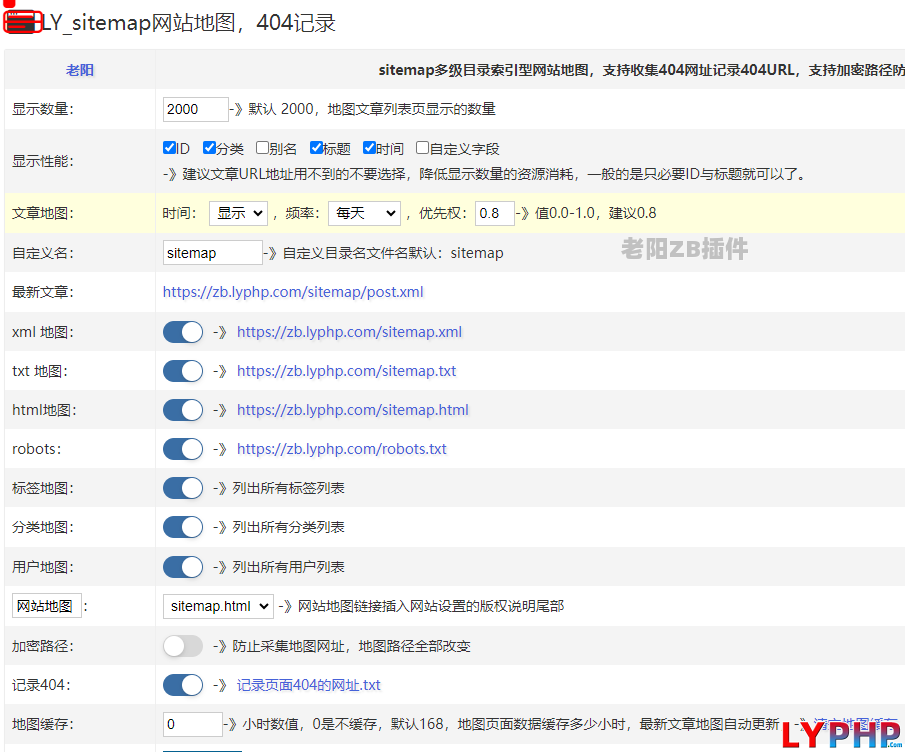This screenshot has height=752, width=905.
Task: Click the 自定义名 sitemap text field
Action: 211,253
